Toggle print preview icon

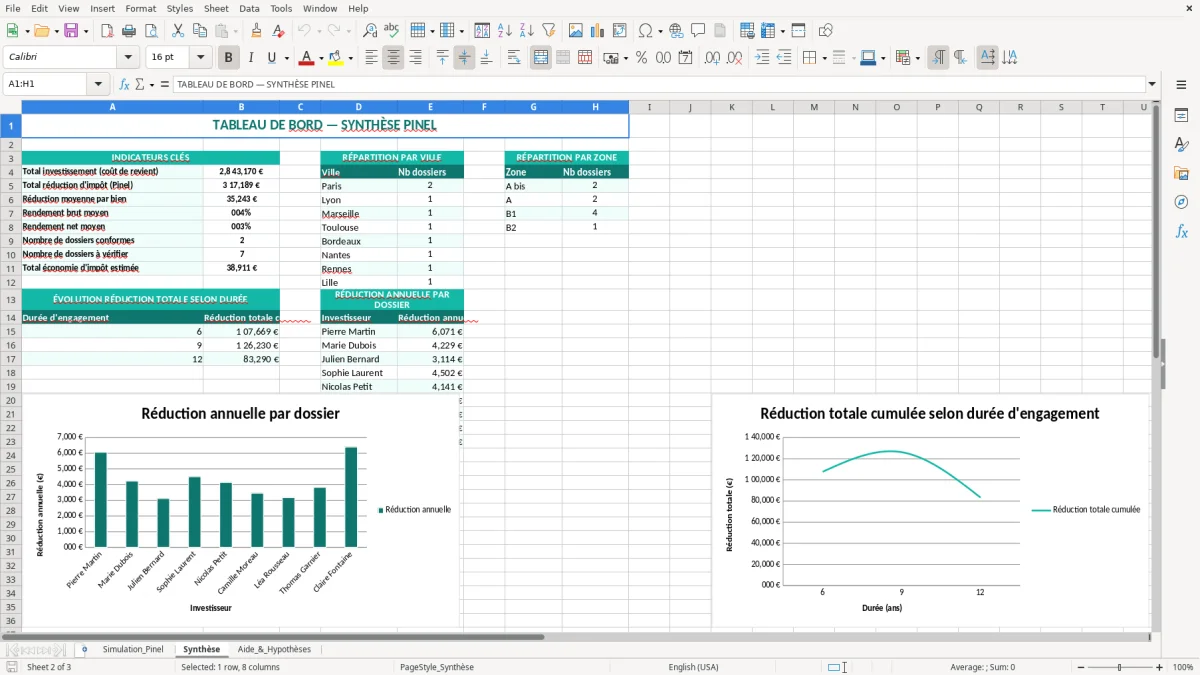[x=151, y=31]
